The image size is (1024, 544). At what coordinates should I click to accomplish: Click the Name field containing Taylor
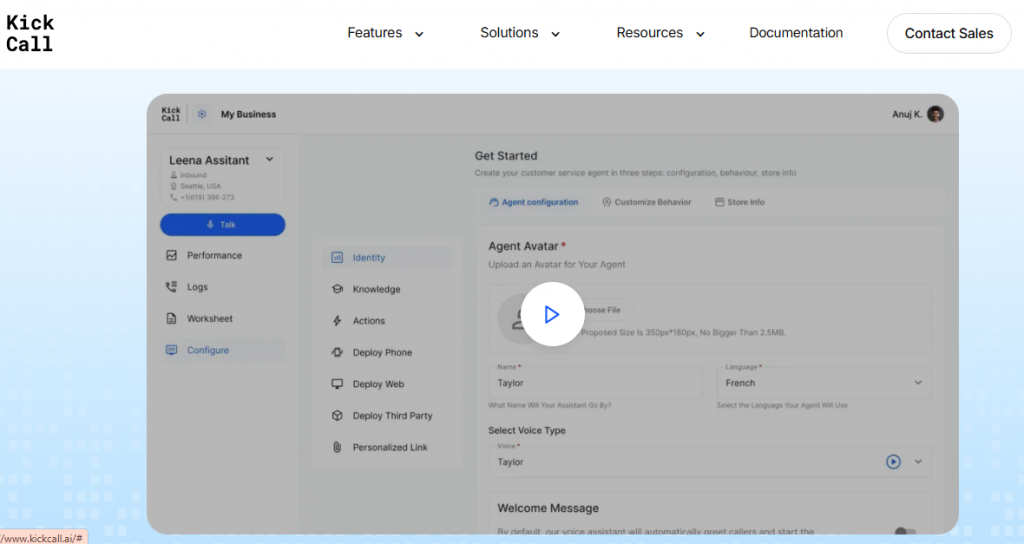(x=595, y=383)
